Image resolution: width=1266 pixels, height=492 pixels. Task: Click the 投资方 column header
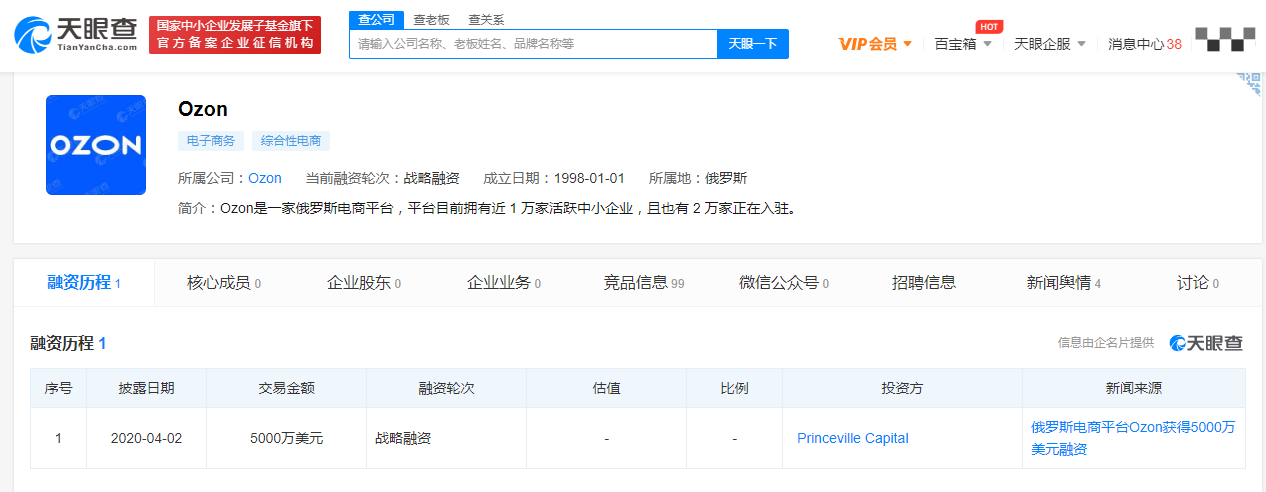[902, 388]
